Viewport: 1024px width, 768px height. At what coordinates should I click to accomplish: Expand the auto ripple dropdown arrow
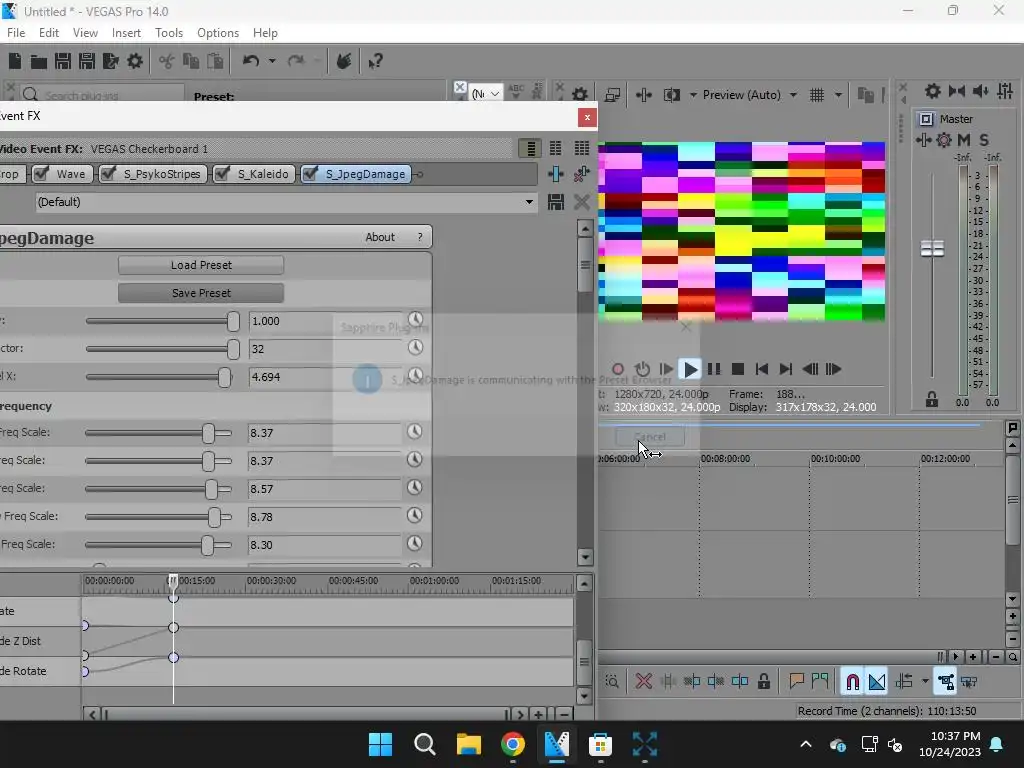(x=925, y=682)
